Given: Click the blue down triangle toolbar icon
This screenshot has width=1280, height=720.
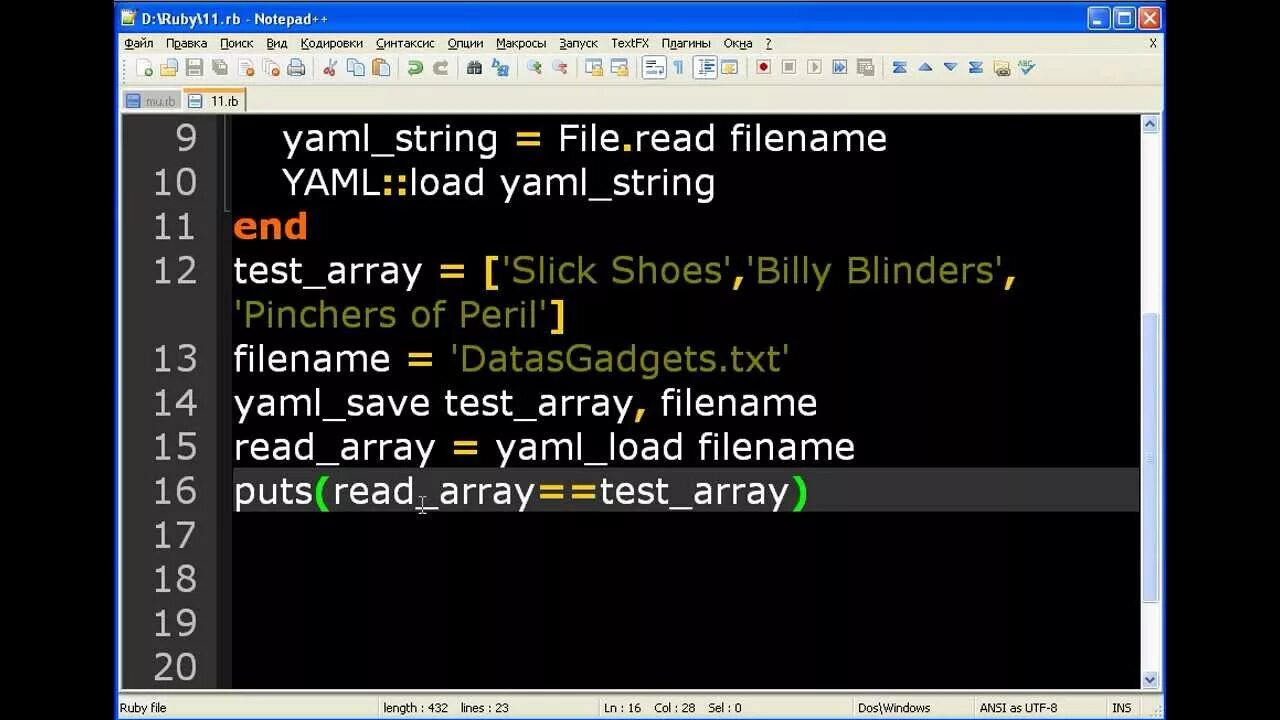Looking at the screenshot, I should [950, 68].
